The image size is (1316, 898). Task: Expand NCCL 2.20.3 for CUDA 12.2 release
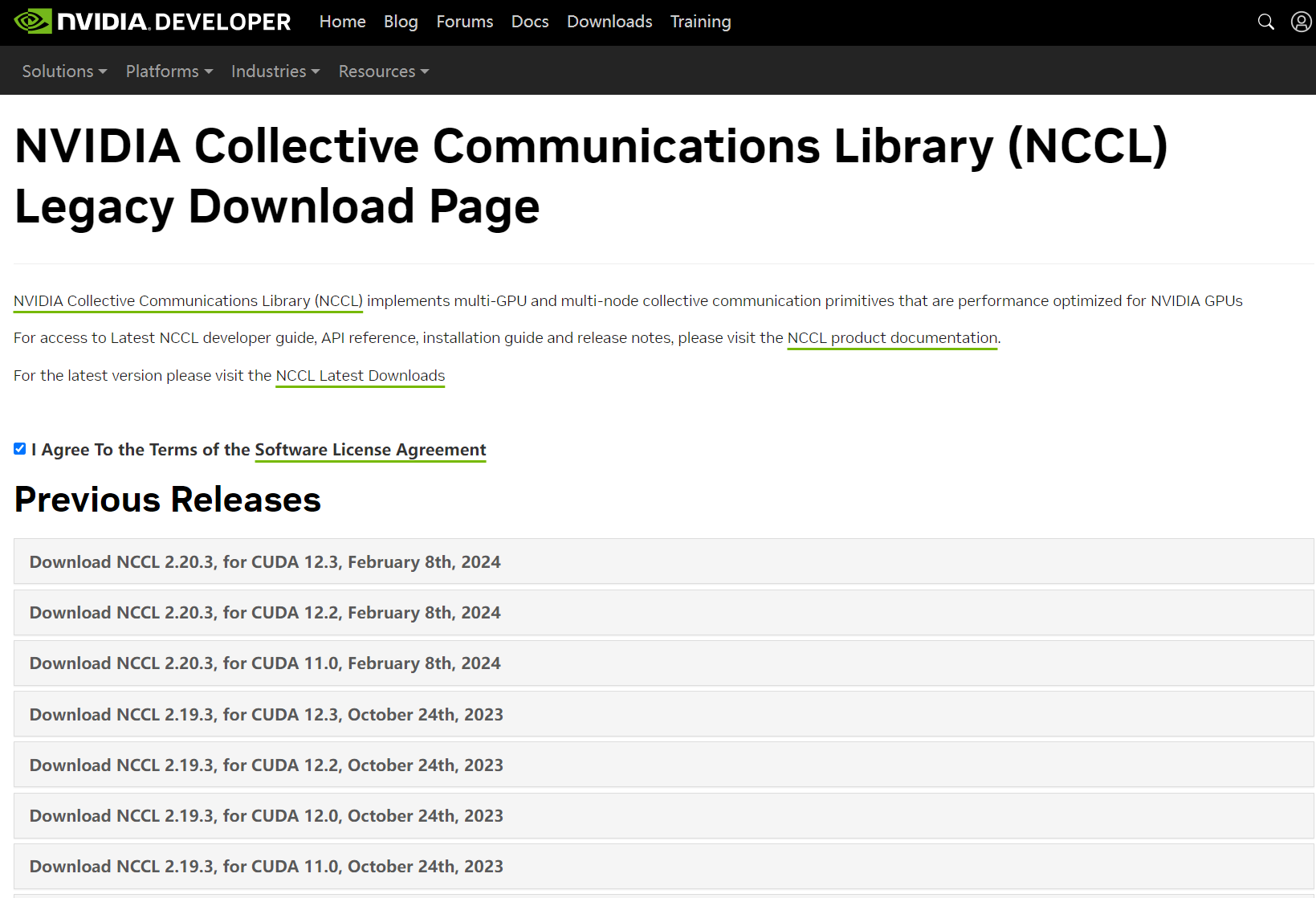click(x=664, y=612)
